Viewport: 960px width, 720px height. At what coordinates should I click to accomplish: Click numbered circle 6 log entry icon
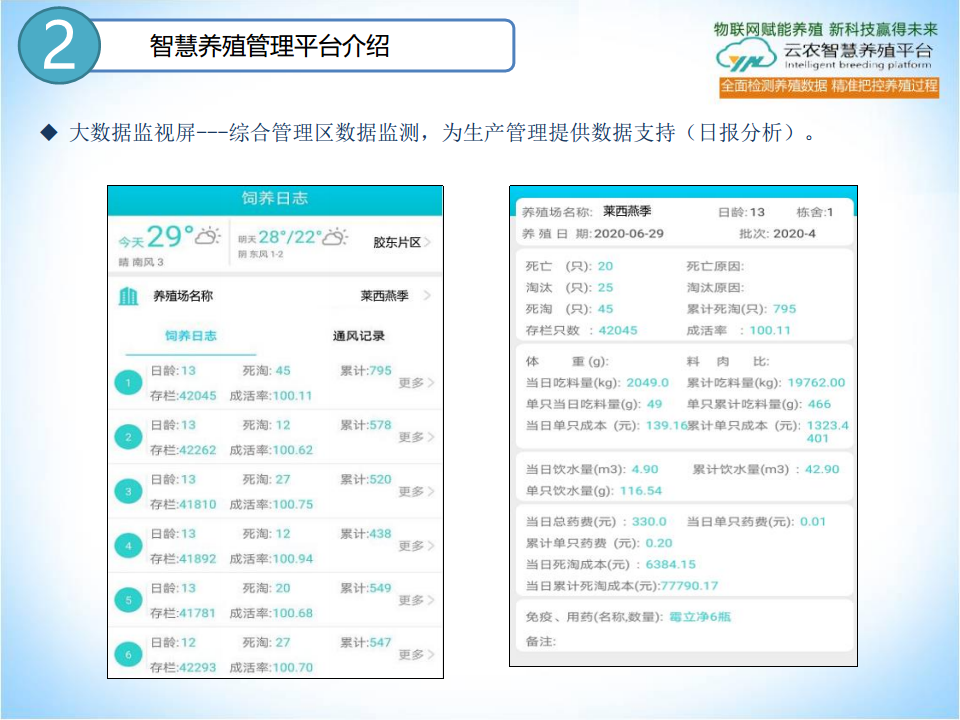[128, 655]
